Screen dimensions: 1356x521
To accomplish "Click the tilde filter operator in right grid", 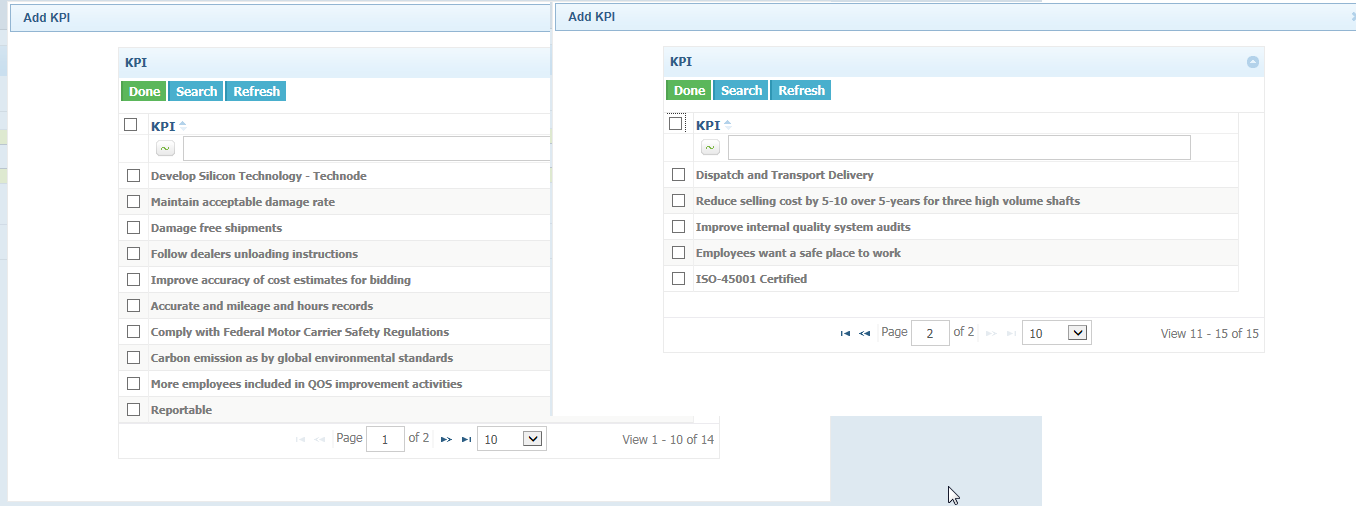I will pyautogui.click(x=710, y=147).
